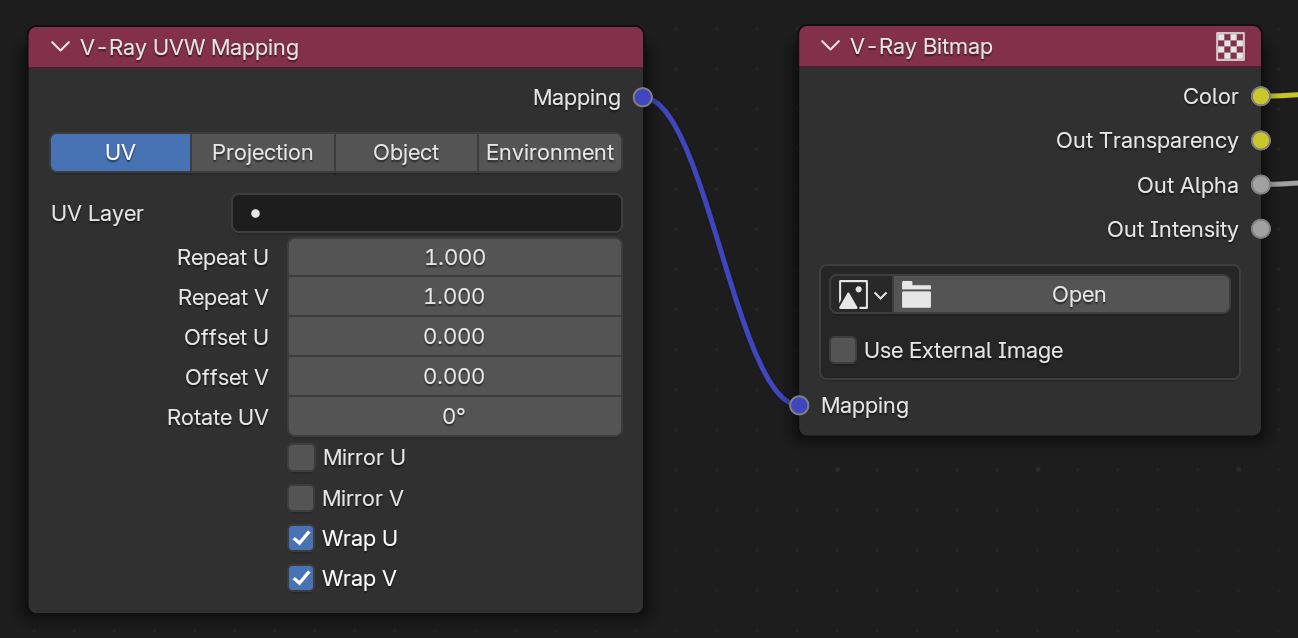Click the Out Intensity output socket
The image size is (1298, 638).
coord(1261,229)
